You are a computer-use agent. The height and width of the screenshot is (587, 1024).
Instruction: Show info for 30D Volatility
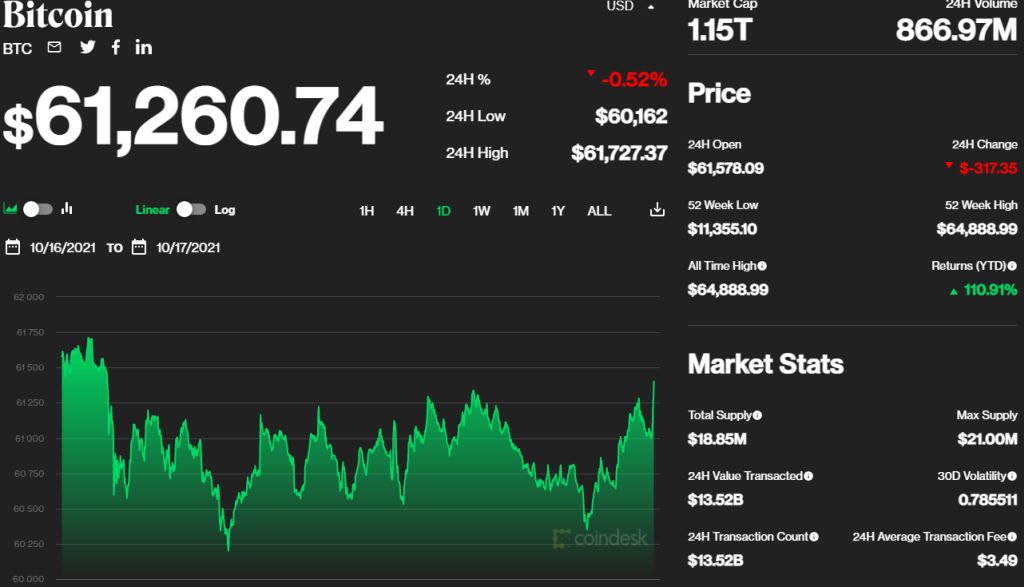[x=1012, y=476]
